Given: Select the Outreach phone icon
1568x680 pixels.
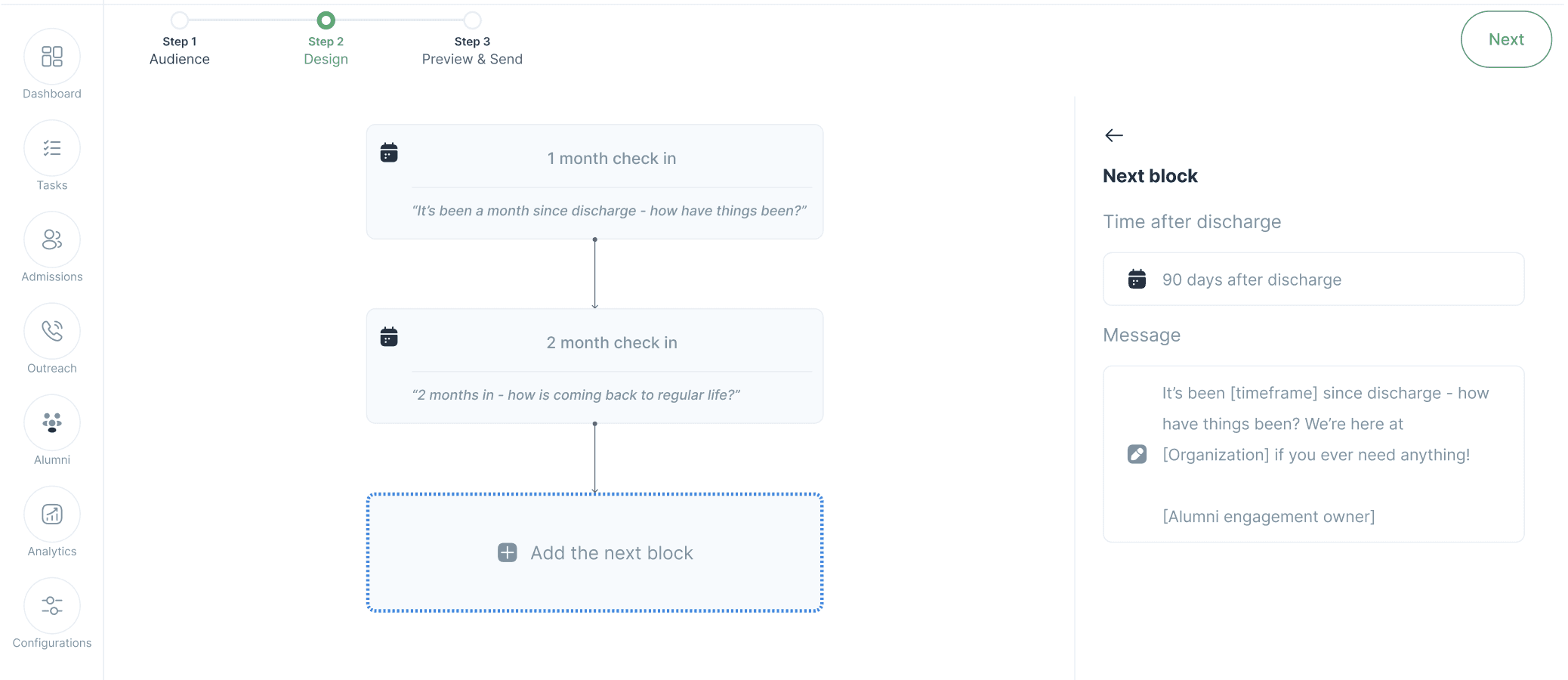Looking at the screenshot, I should [52, 331].
